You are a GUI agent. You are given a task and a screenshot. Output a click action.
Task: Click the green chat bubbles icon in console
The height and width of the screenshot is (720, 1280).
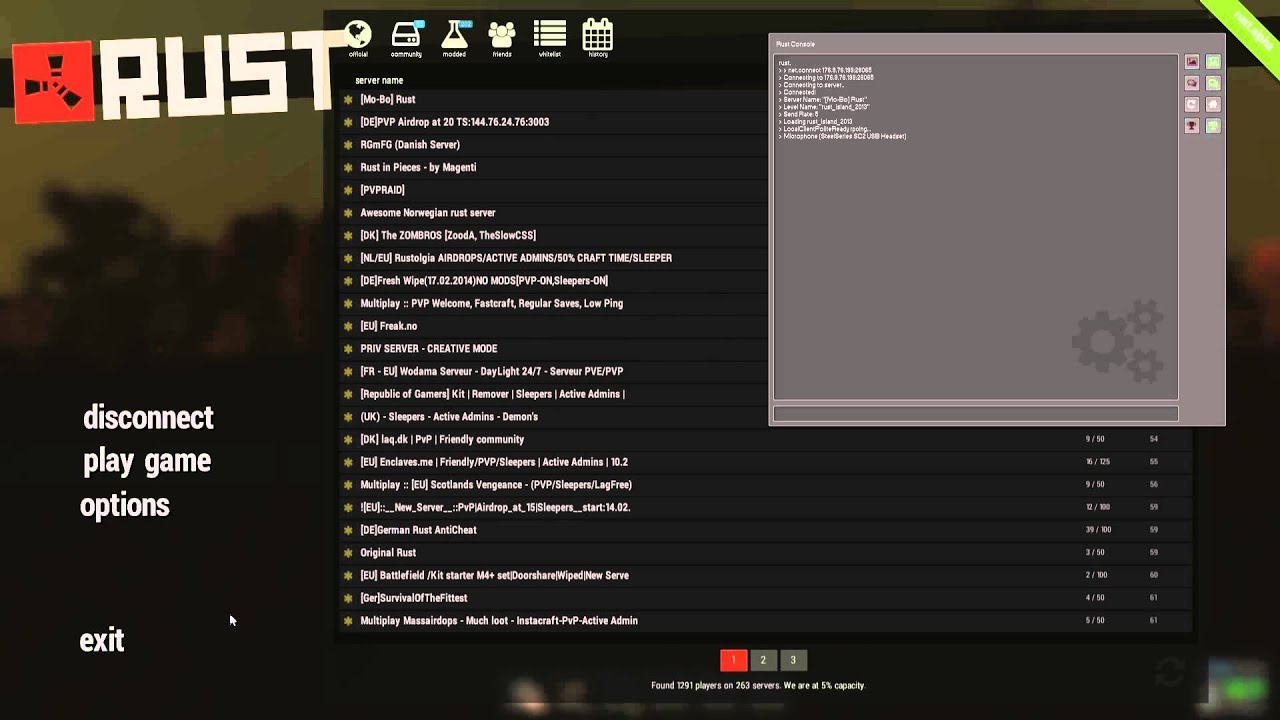[x=1213, y=84]
